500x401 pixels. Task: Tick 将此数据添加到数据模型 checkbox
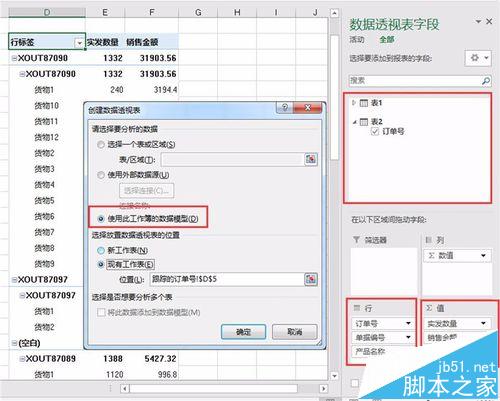101,313
